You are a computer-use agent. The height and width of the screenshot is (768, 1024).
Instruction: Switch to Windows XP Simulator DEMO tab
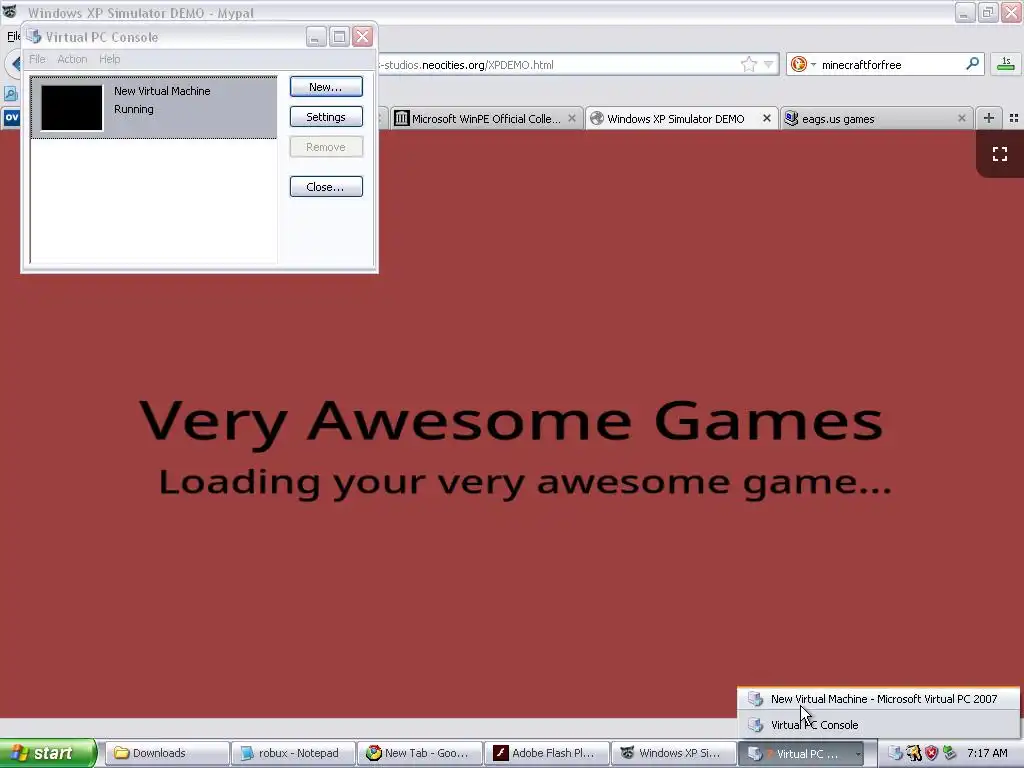click(681, 119)
